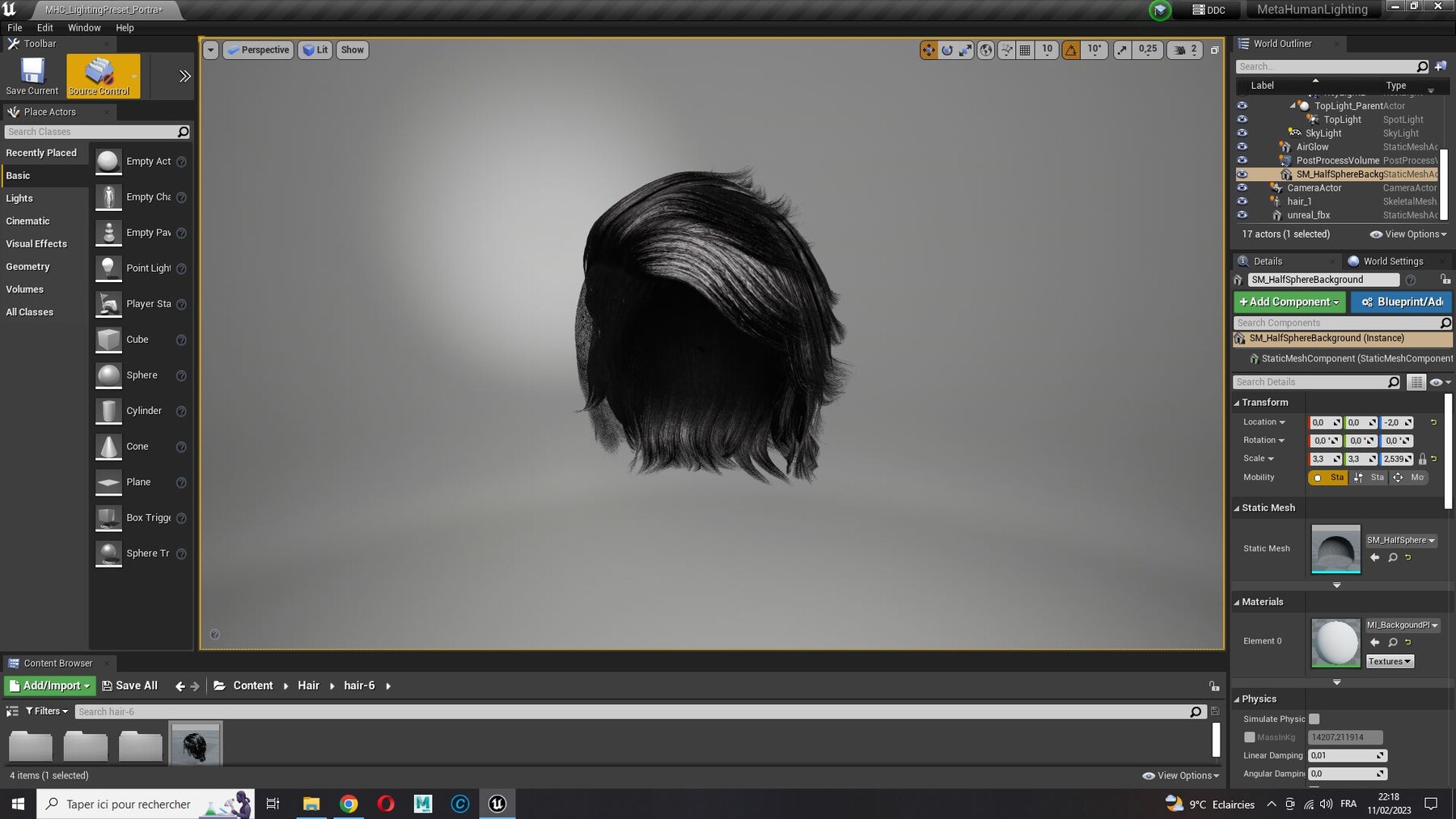Toggle world/local coordinate system globe icon
This screenshot has height=819, width=1456.
pos(986,50)
